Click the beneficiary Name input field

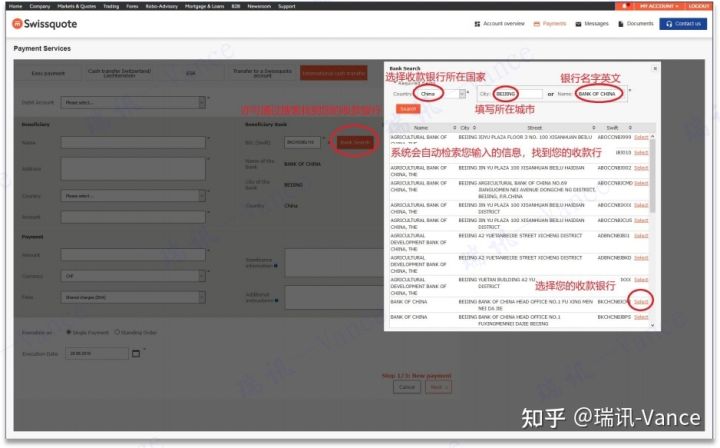click(133, 142)
